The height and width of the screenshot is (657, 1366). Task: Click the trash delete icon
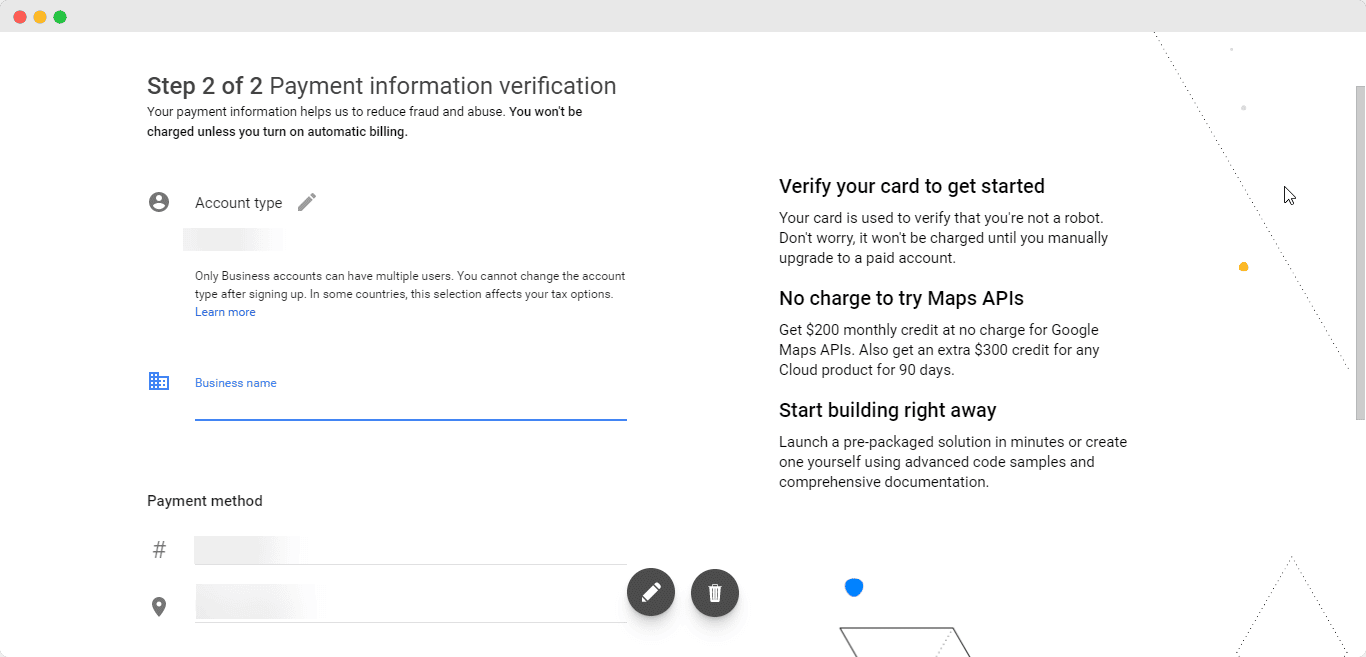pos(714,592)
